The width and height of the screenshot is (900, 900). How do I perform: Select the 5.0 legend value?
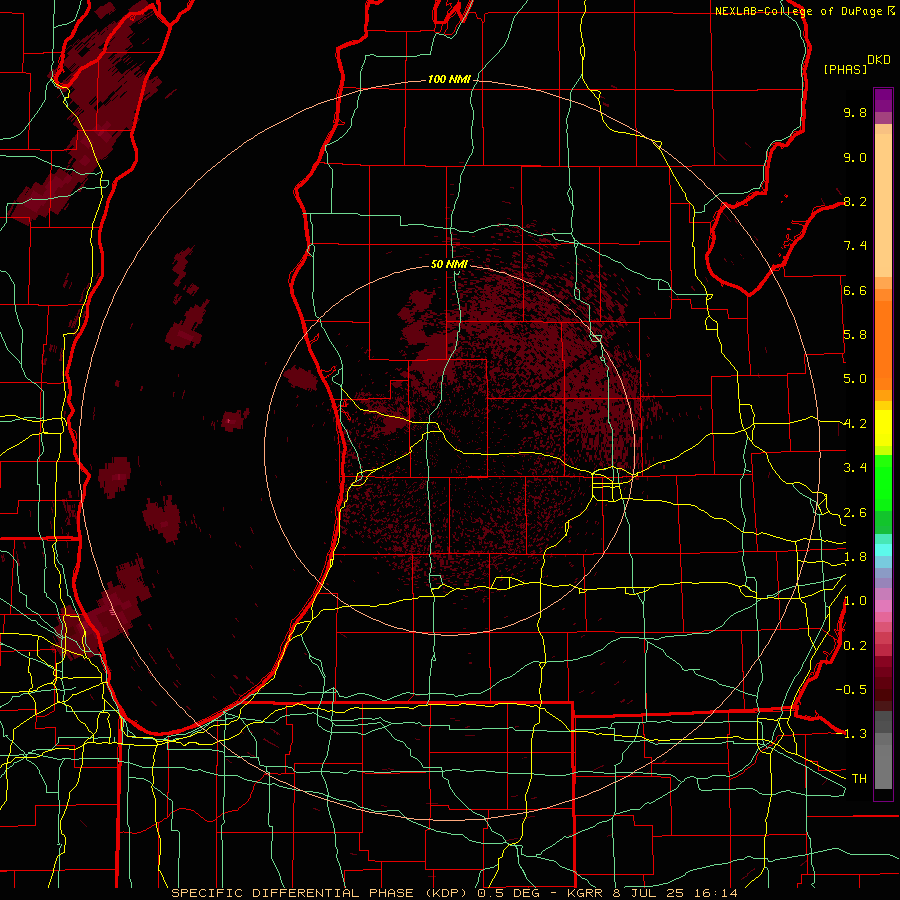pos(855,379)
